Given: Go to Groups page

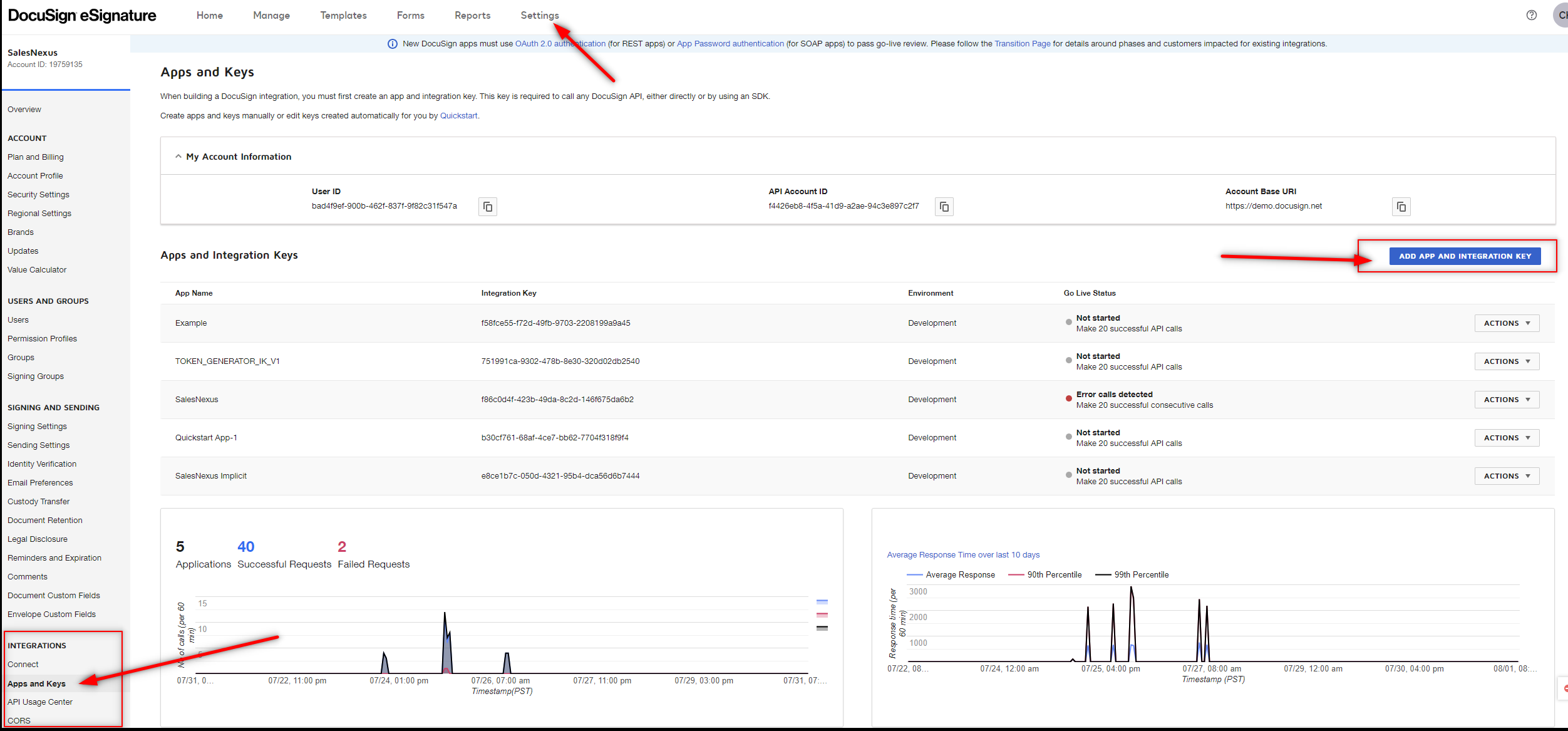Looking at the screenshot, I should point(21,358).
